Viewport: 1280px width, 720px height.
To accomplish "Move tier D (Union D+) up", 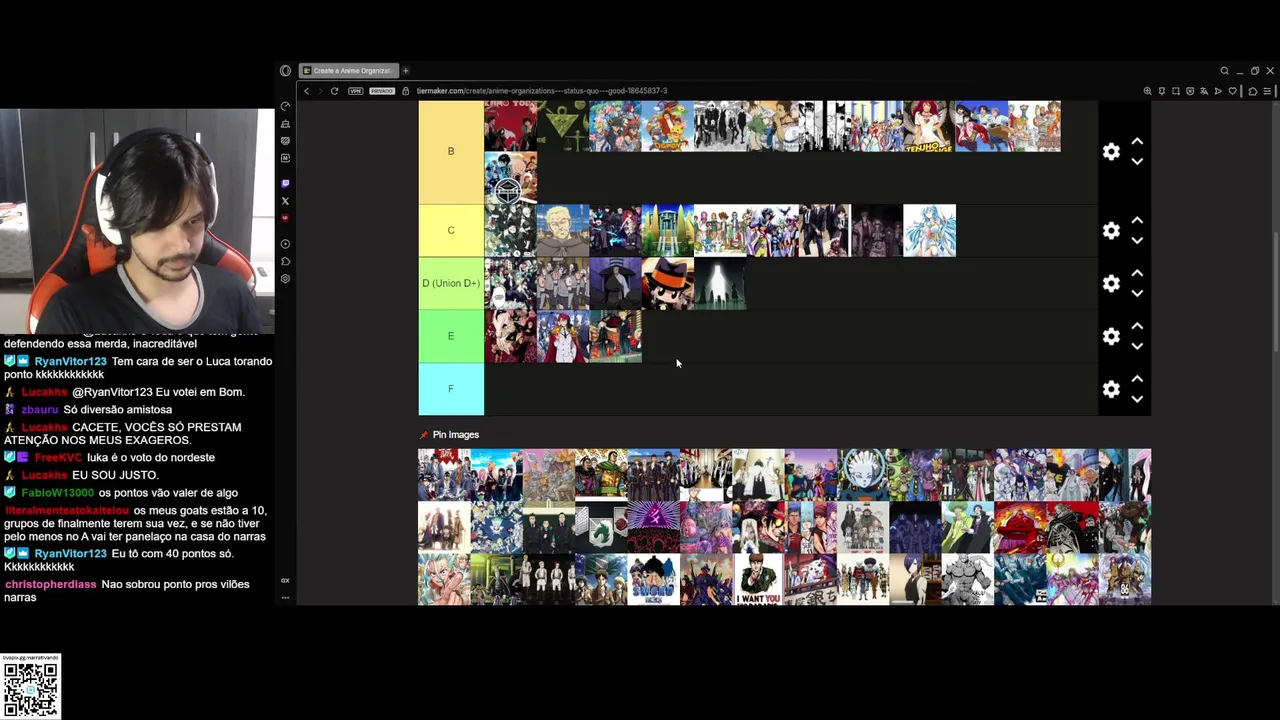I will coord(1137,273).
